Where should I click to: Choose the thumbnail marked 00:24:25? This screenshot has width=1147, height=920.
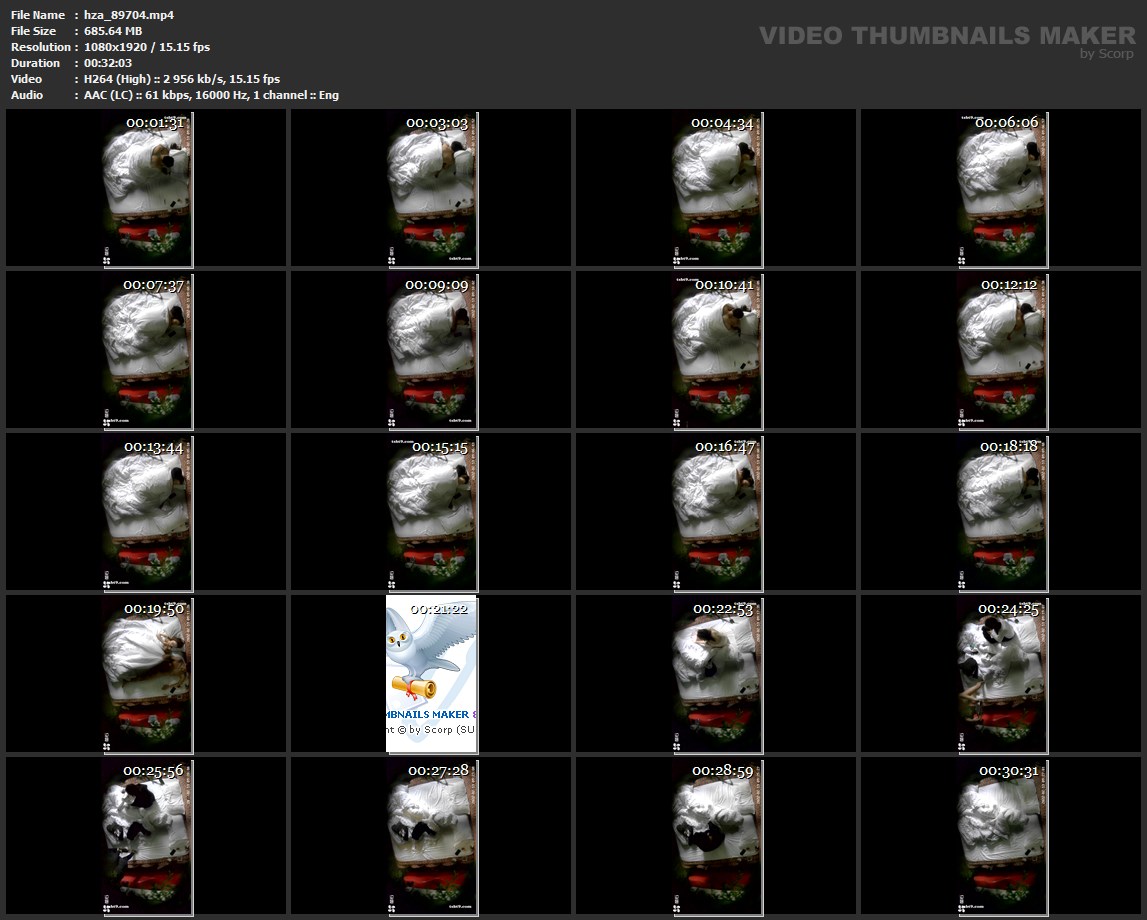[1001, 674]
